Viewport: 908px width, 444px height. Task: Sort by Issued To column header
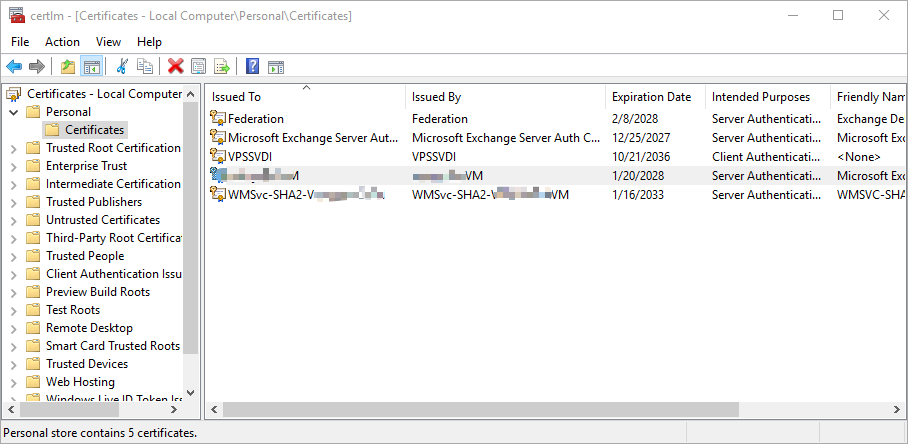306,97
